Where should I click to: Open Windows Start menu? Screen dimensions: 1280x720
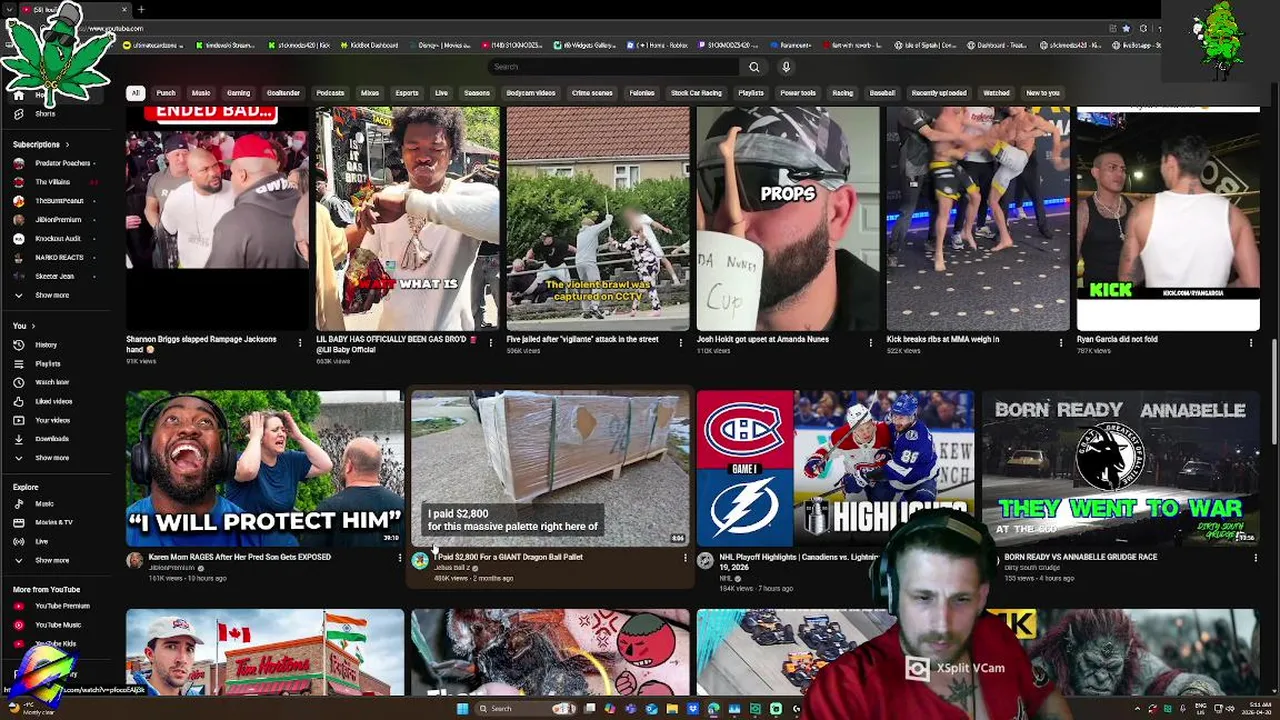(462, 709)
